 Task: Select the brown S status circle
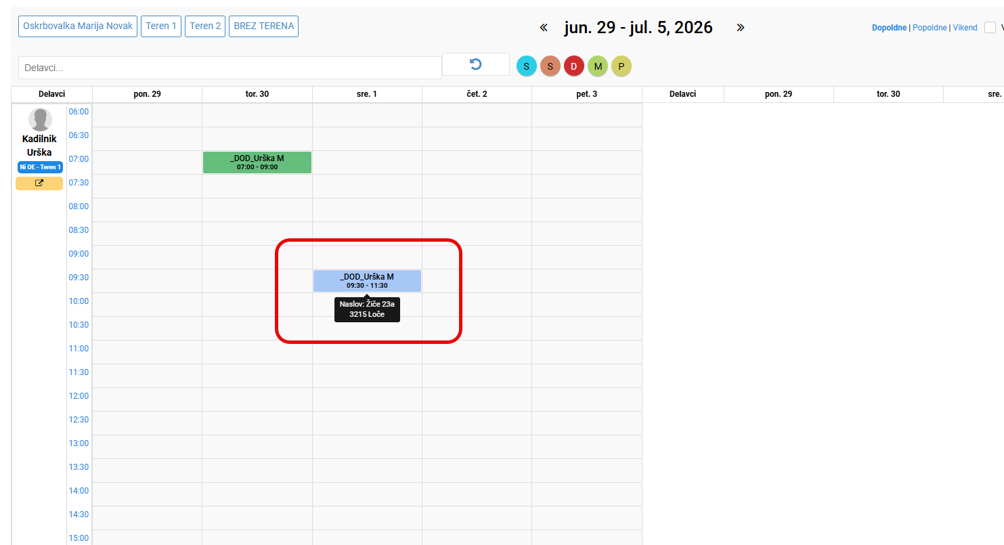pos(550,66)
